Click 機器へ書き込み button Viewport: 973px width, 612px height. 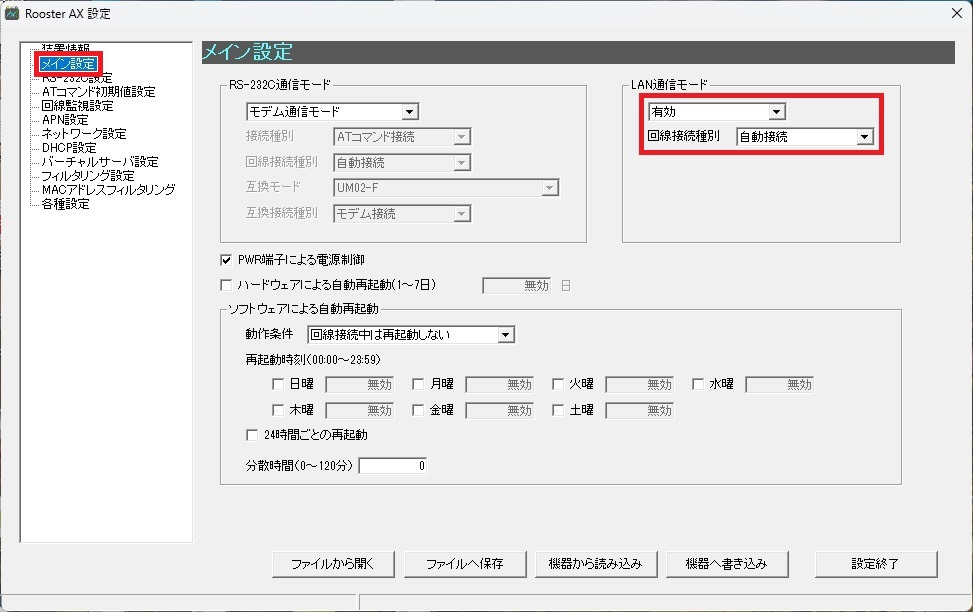pos(727,564)
